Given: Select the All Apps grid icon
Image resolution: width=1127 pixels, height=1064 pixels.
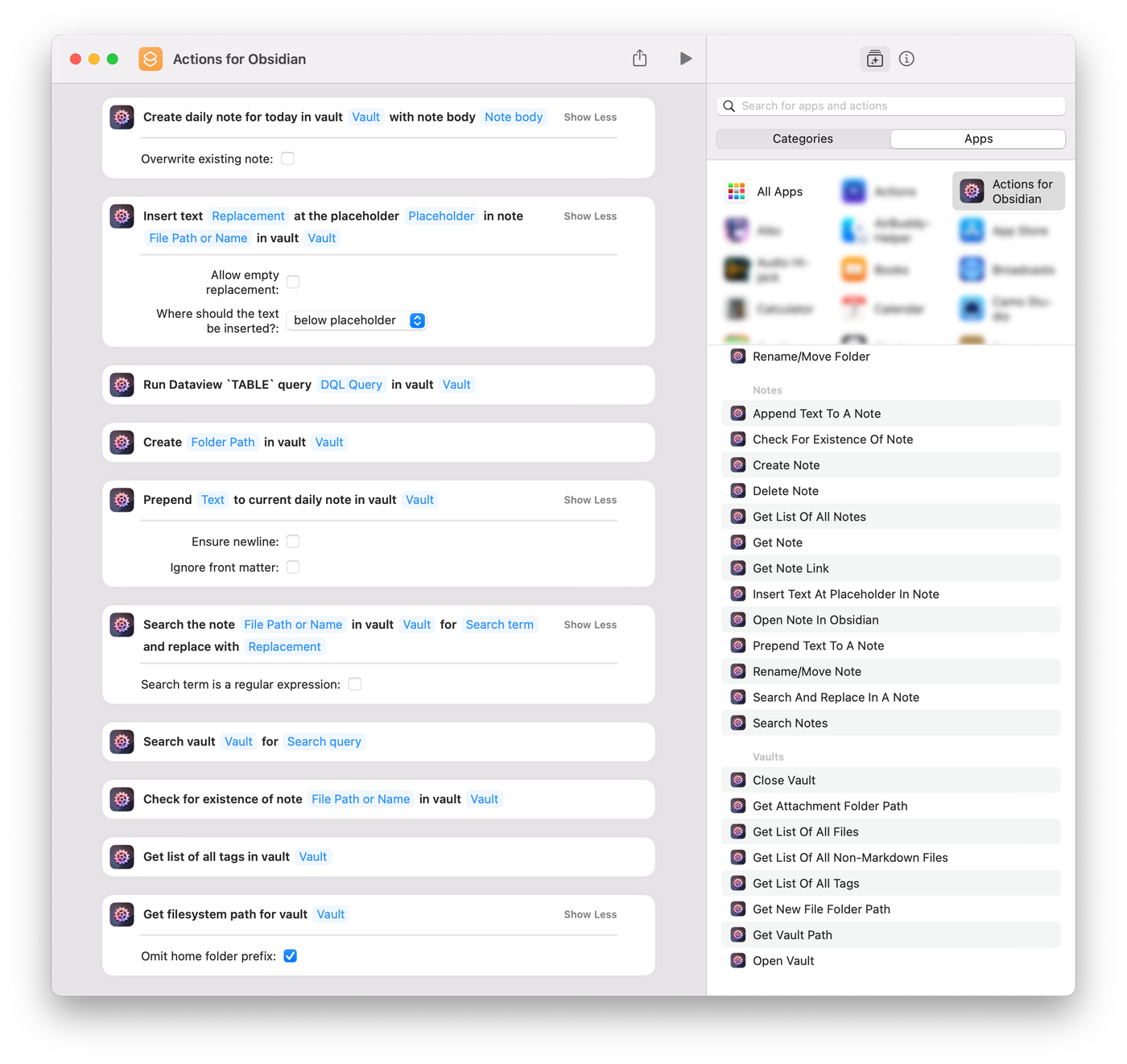Looking at the screenshot, I should 736,192.
